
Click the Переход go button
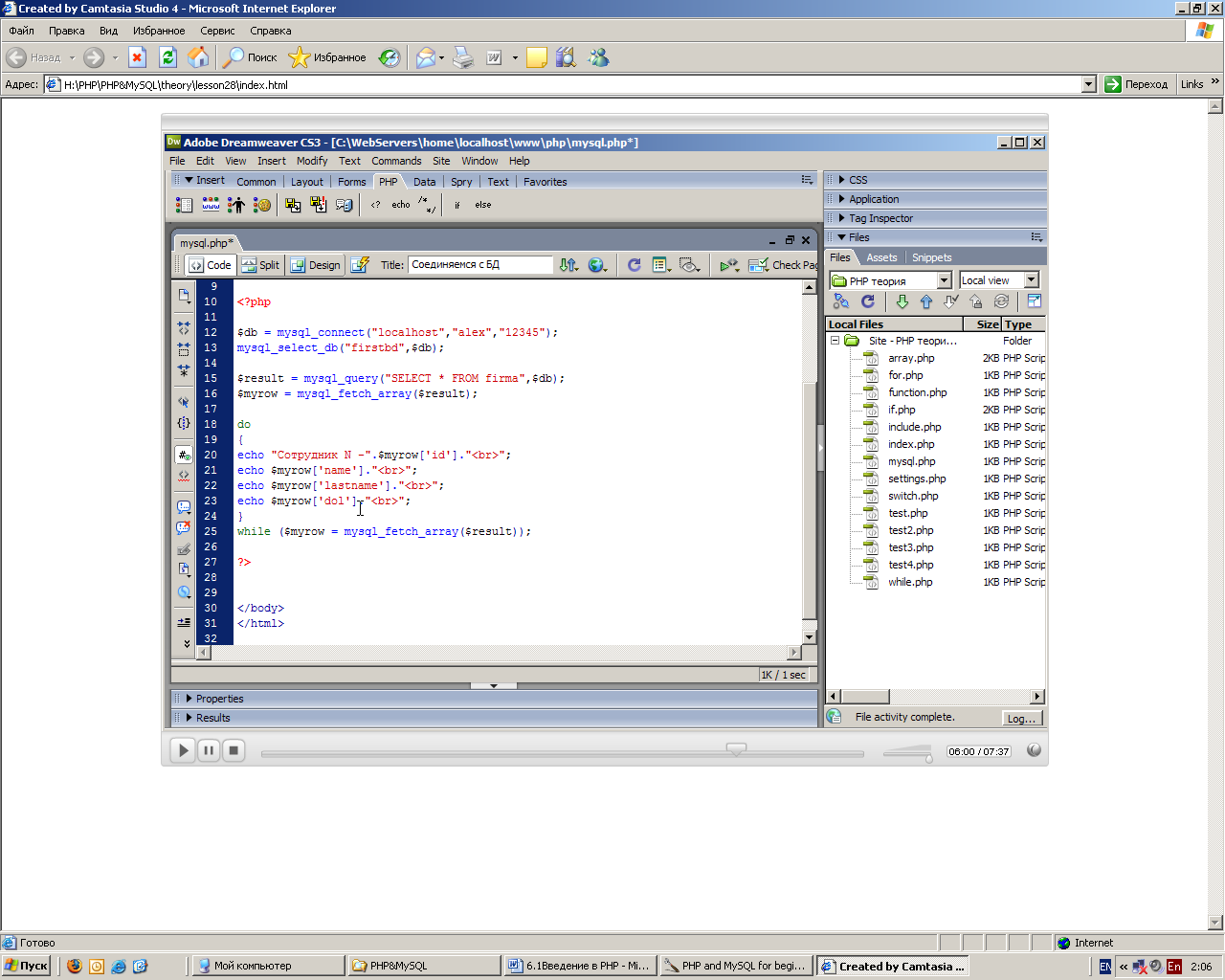tap(1137, 84)
